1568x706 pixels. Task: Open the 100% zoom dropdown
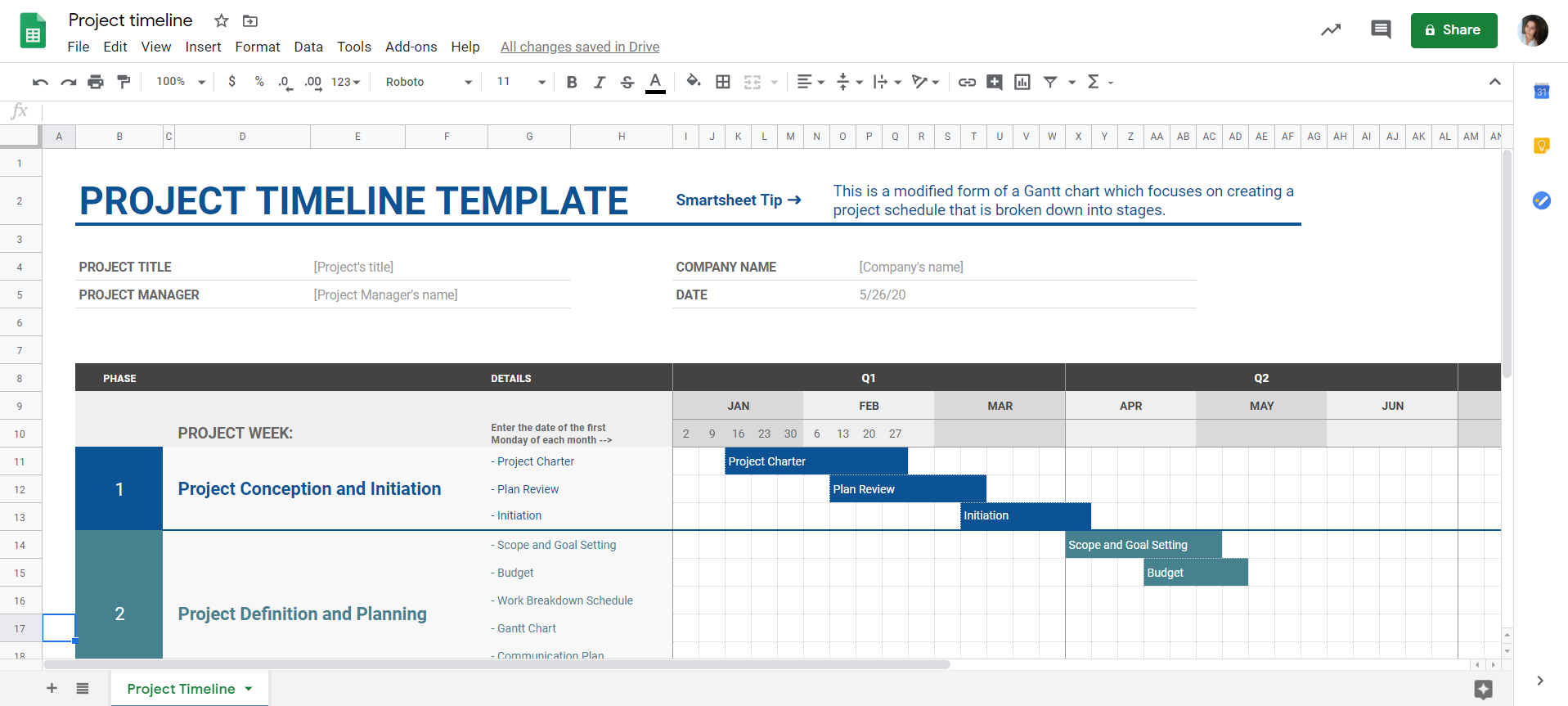[x=181, y=82]
